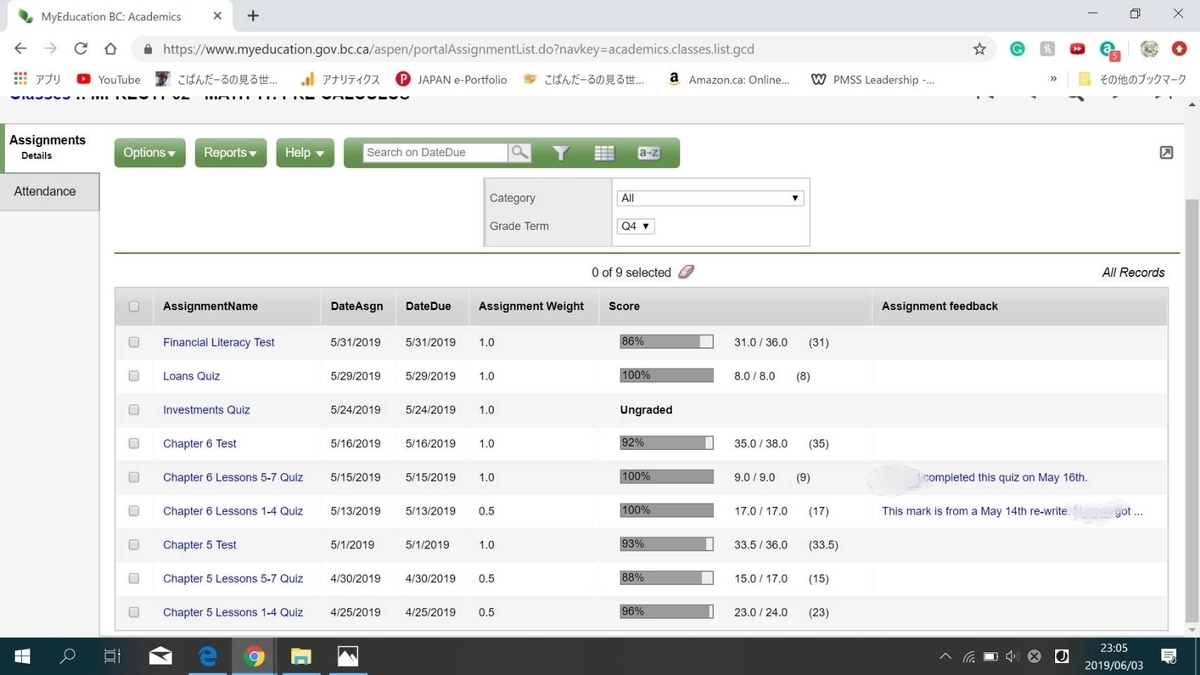Click the 86% score bar for Financial Literacy Test
This screenshot has width=1200, height=675.
tap(666, 342)
